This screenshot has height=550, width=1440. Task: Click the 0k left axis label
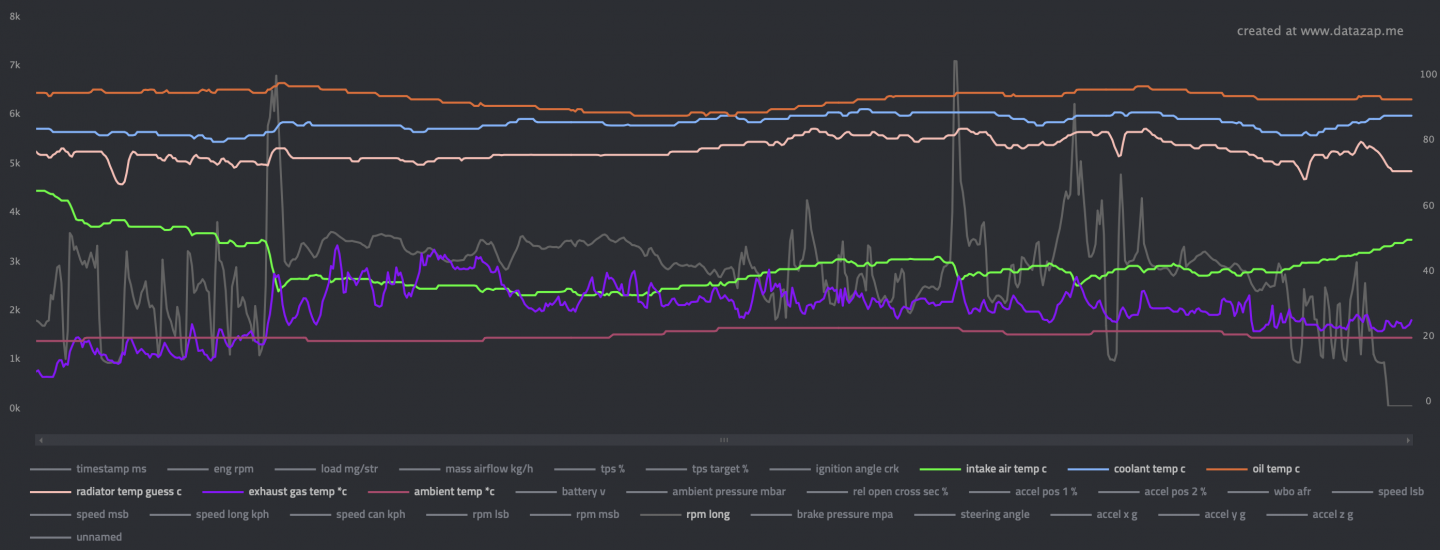(x=15, y=408)
